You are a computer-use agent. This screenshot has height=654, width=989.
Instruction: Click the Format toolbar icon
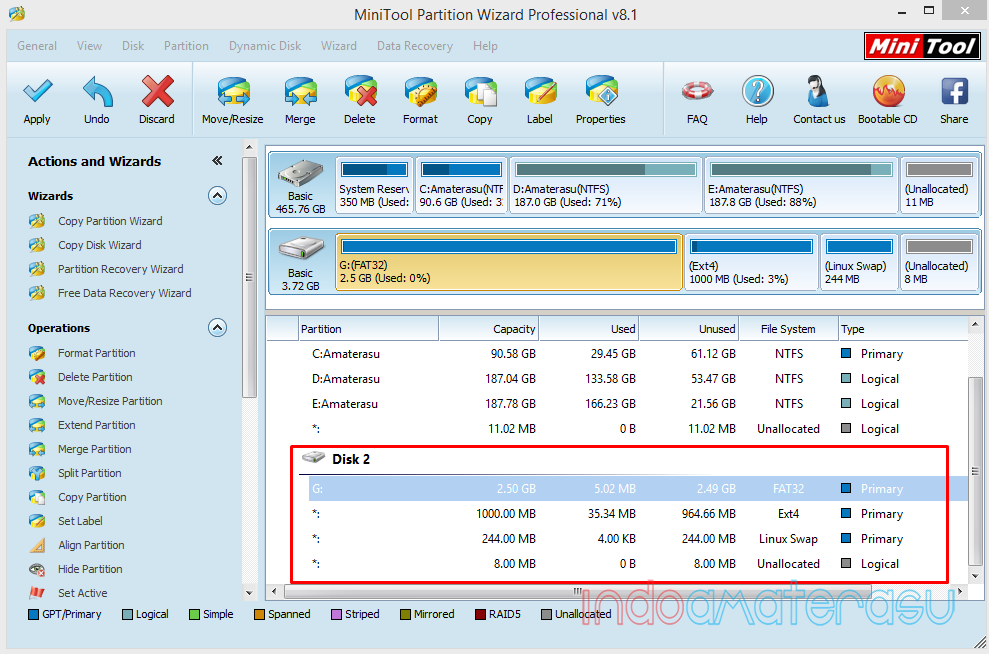point(420,91)
